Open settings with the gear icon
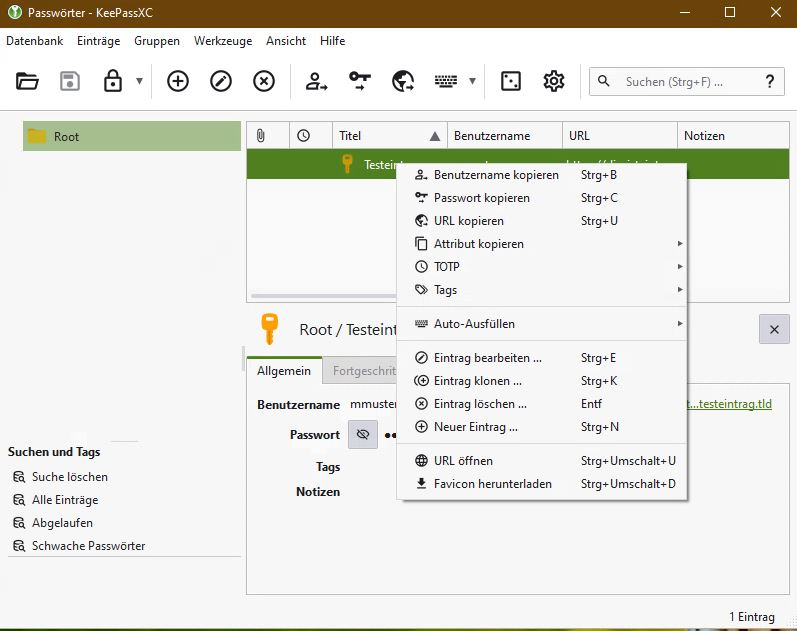 tap(554, 82)
